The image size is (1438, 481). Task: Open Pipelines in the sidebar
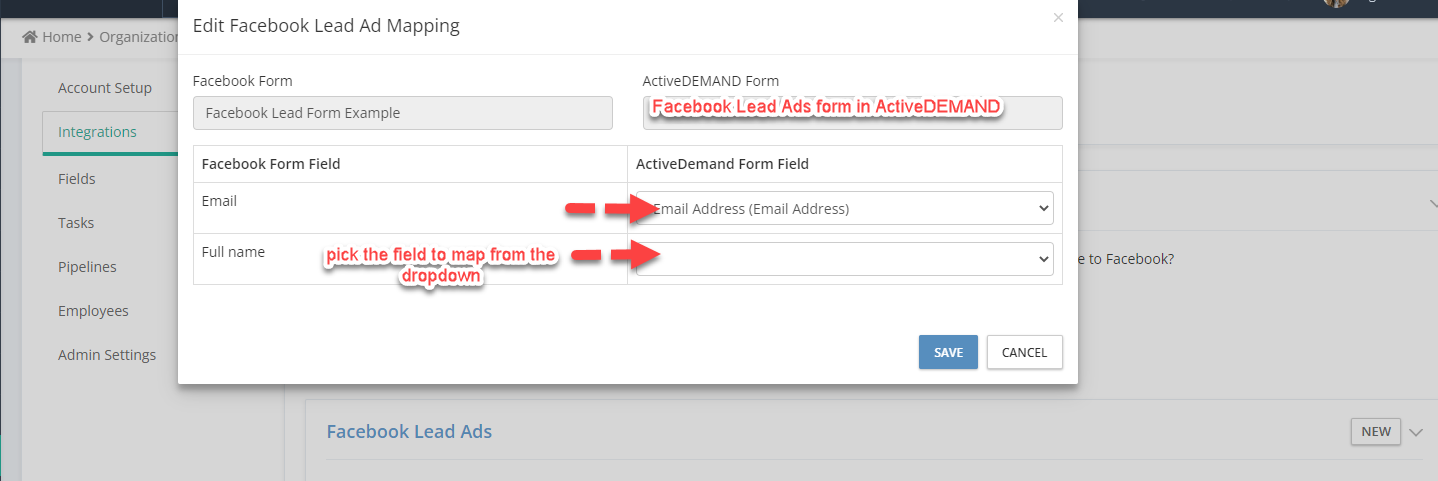coord(87,267)
